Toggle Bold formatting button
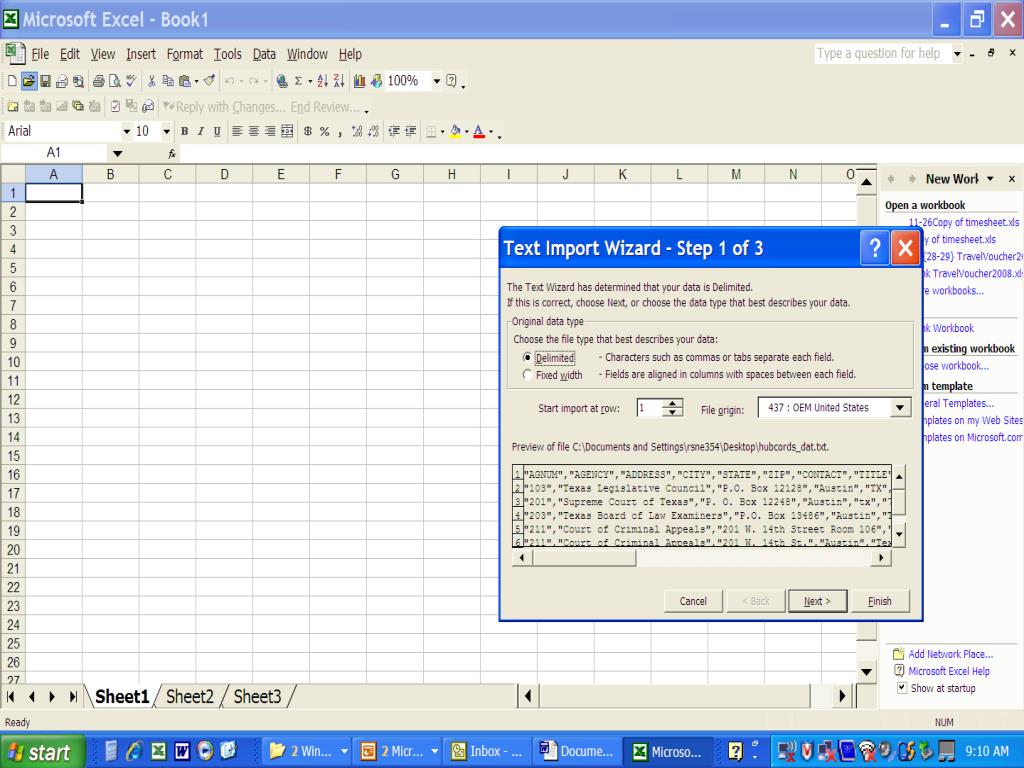 point(185,131)
